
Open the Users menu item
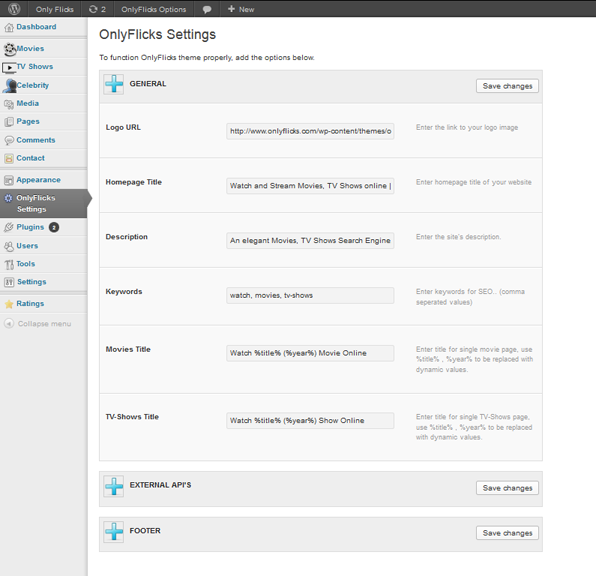pos(27,246)
